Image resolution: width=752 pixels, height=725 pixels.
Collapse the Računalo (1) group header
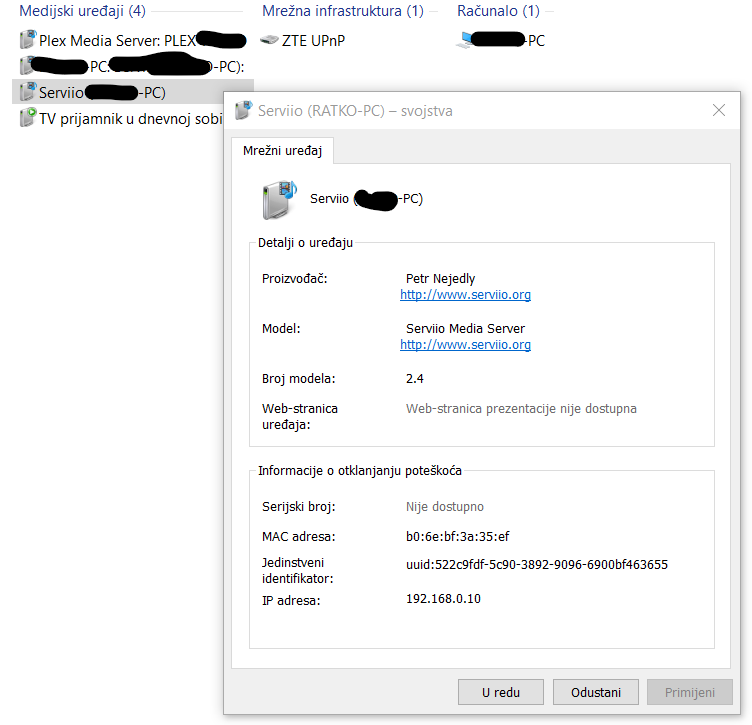pyautogui.click(x=498, y=11)
